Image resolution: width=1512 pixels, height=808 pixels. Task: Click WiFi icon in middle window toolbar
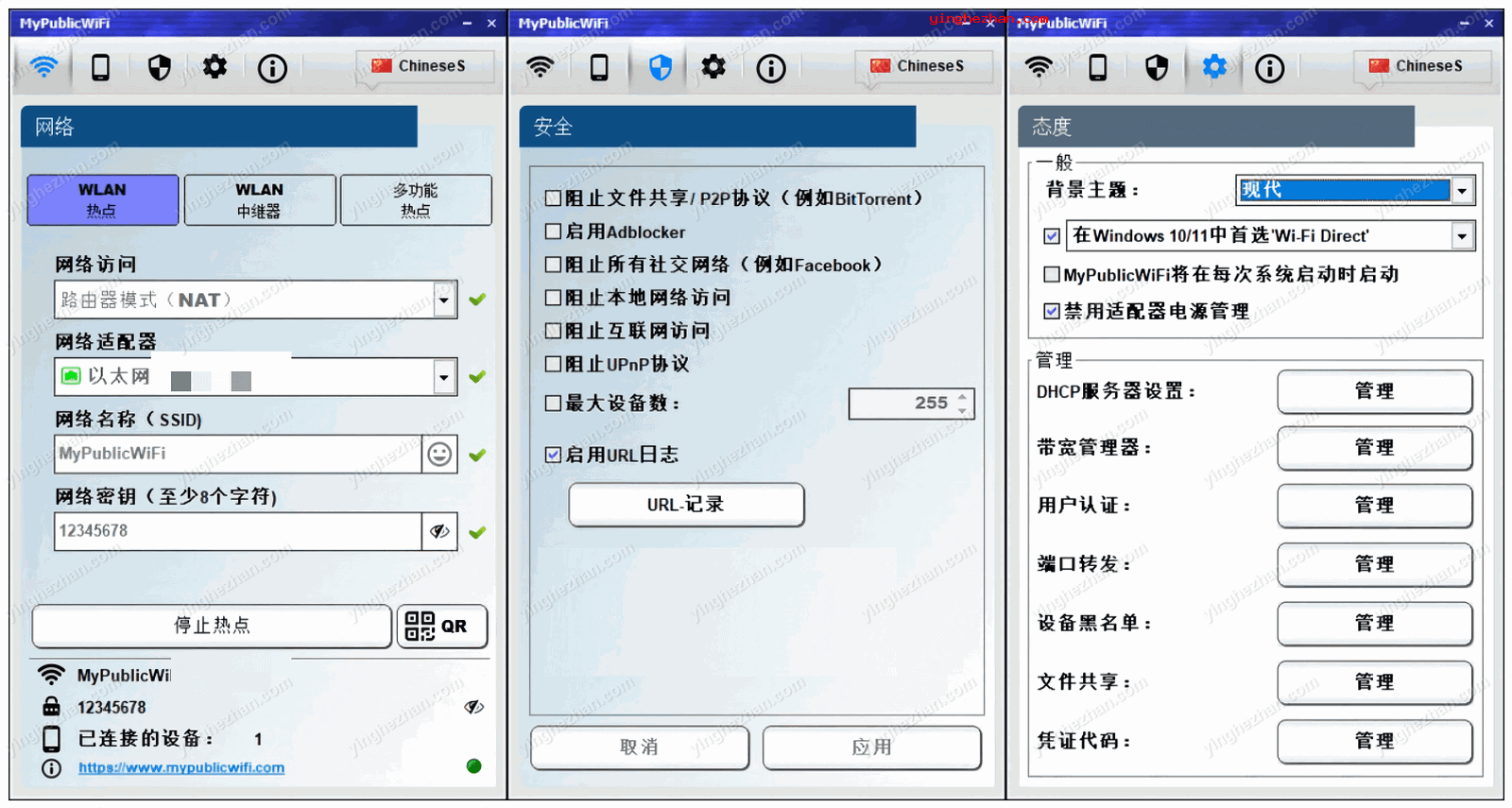[541, 67]
